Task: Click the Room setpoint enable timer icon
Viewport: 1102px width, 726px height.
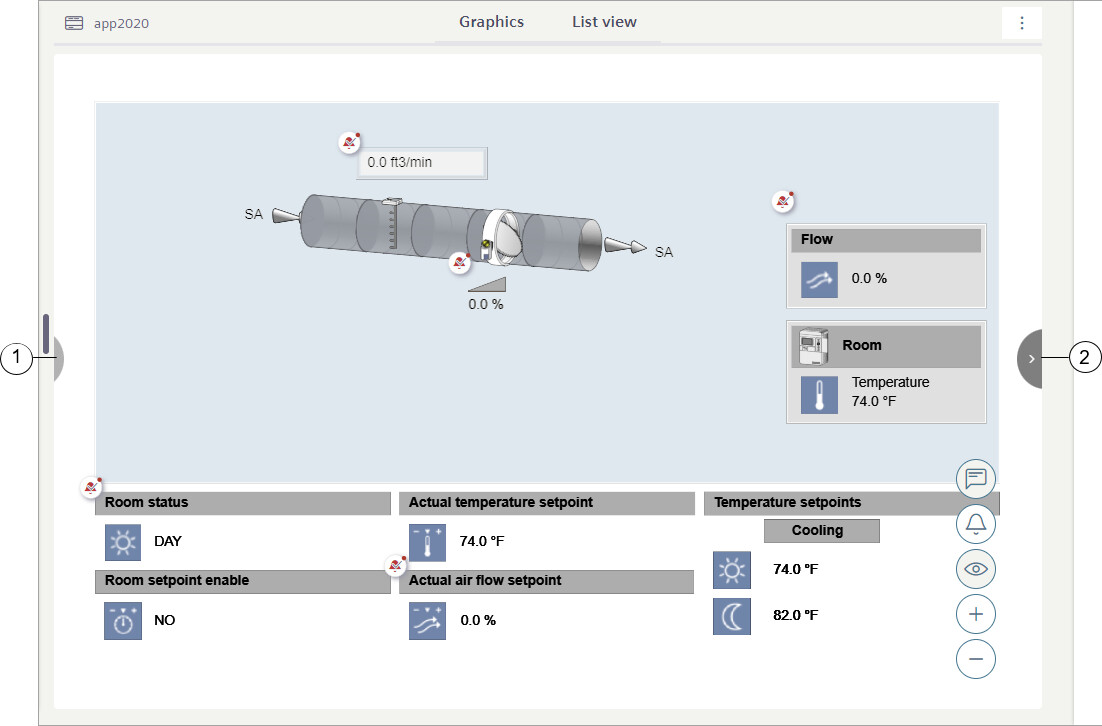Action: 123,621
